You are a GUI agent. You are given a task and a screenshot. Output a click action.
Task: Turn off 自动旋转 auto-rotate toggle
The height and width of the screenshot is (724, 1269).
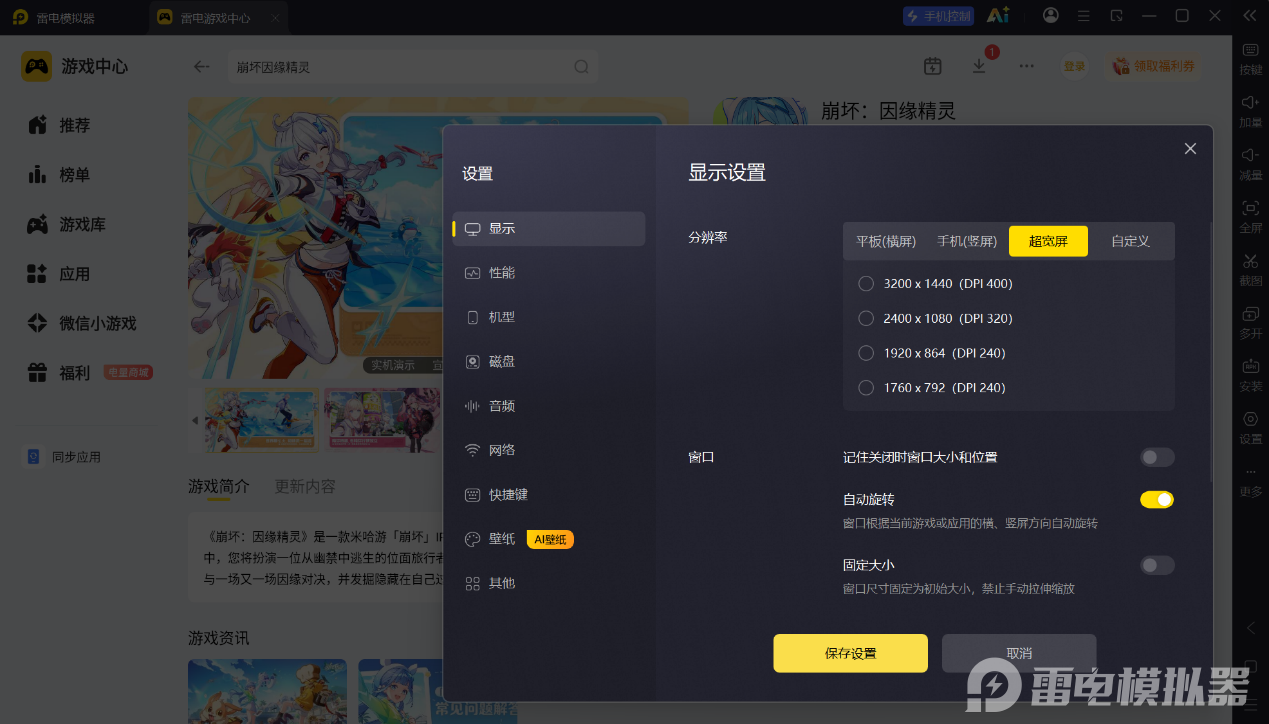coord(1157,499)
